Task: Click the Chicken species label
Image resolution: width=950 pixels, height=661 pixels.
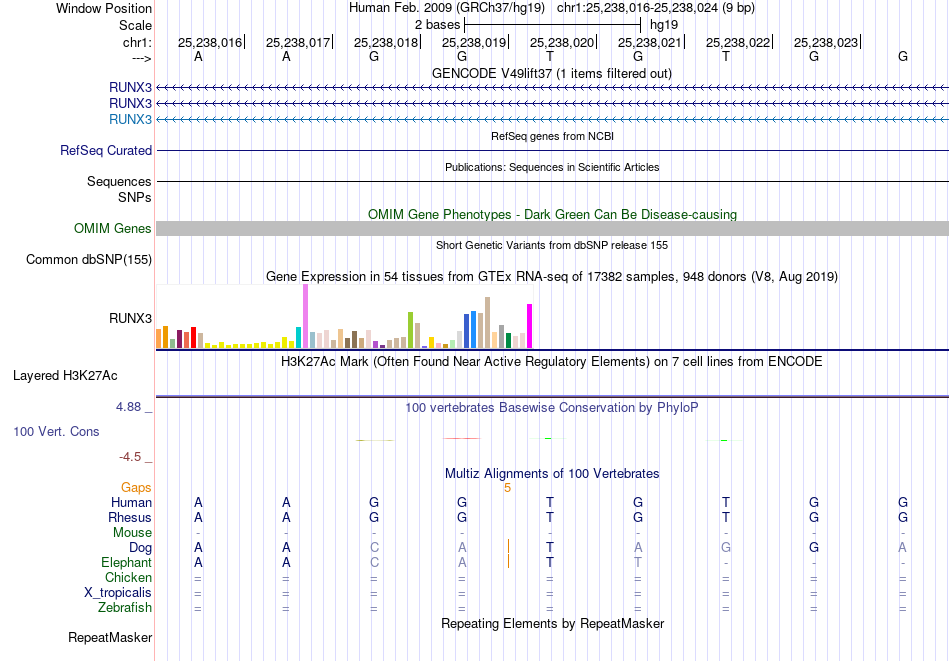Action: (x=128, y=577)
